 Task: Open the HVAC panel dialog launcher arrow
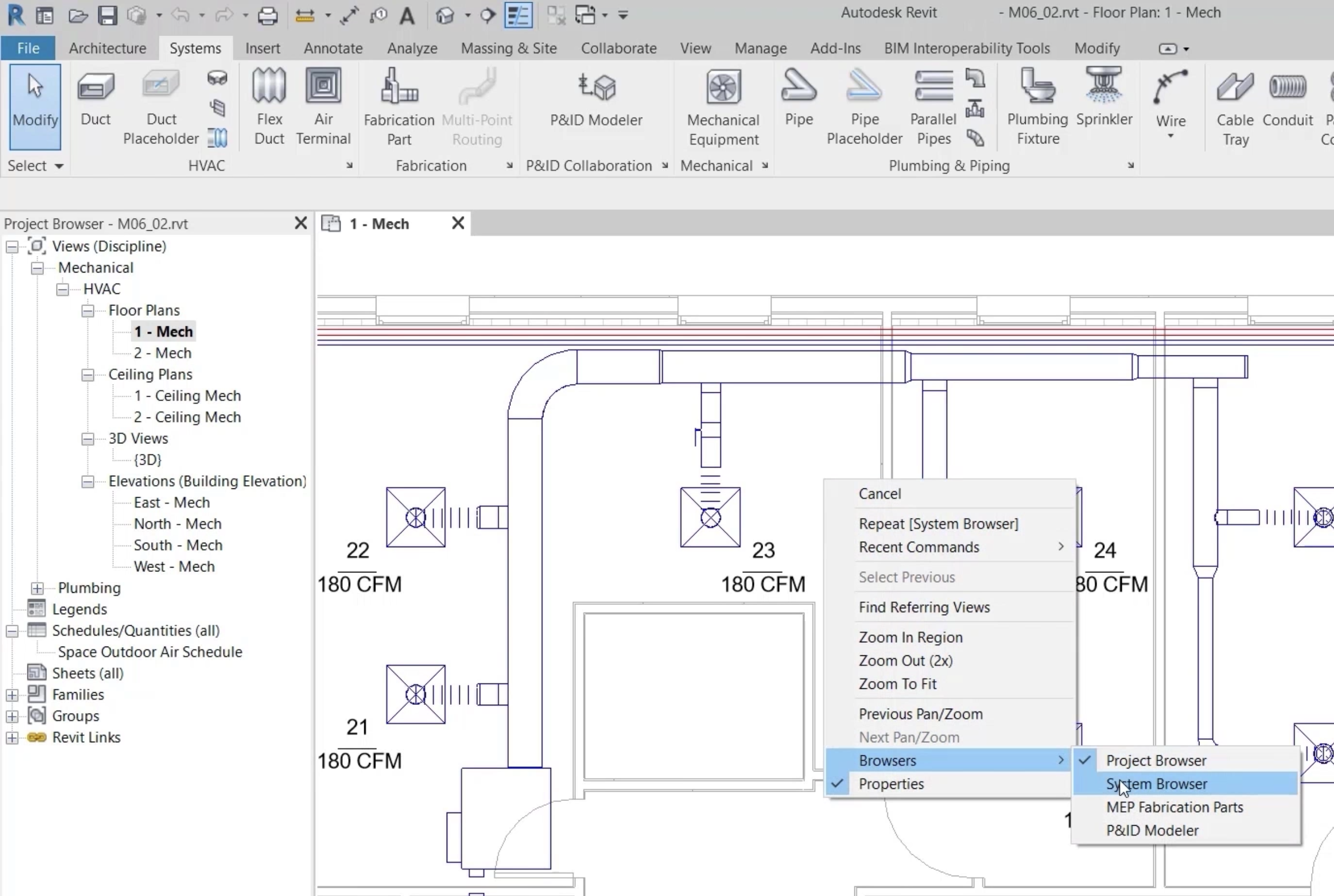[349, 166]
